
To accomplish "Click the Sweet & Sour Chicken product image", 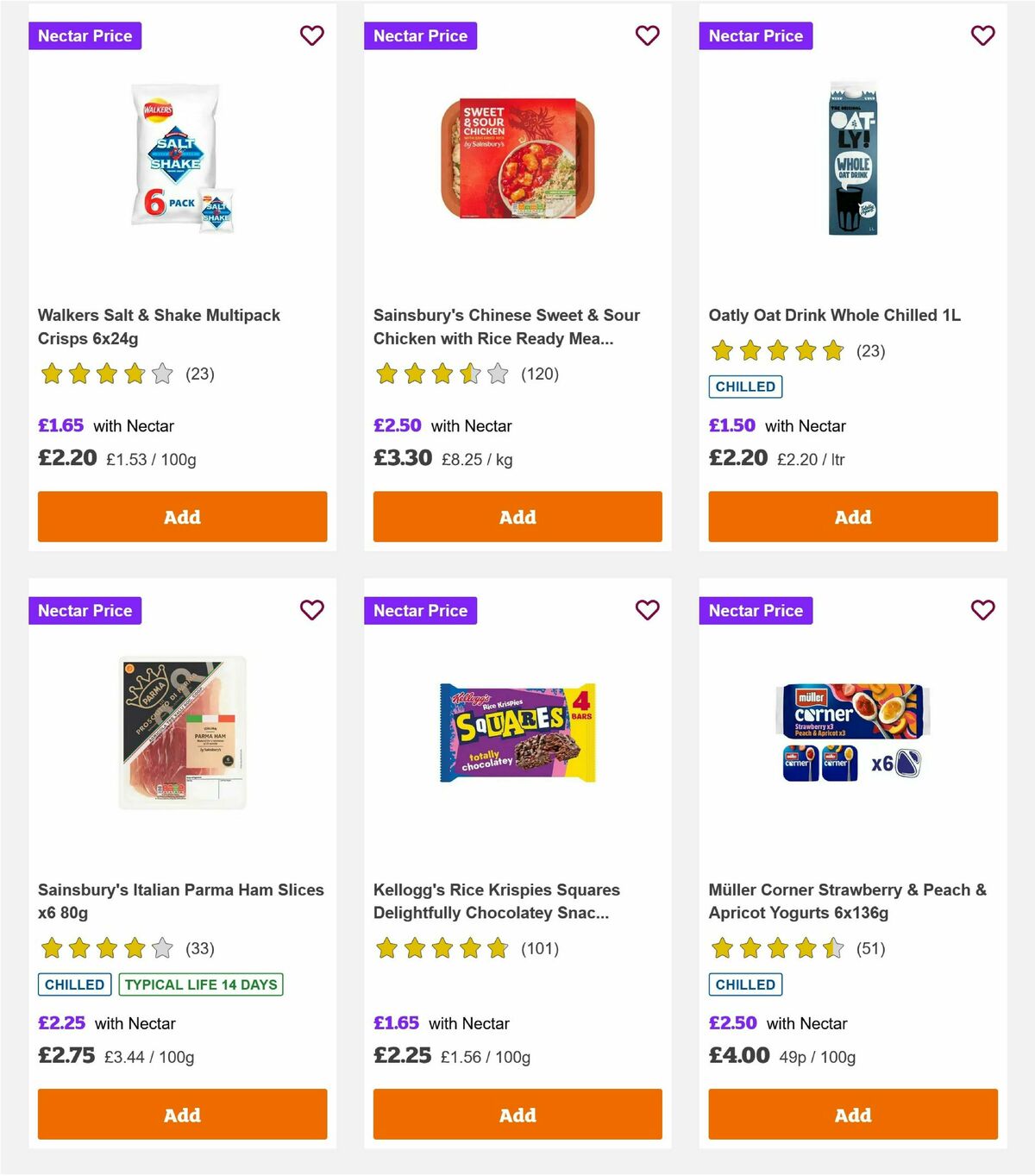I will pos(517,155).
